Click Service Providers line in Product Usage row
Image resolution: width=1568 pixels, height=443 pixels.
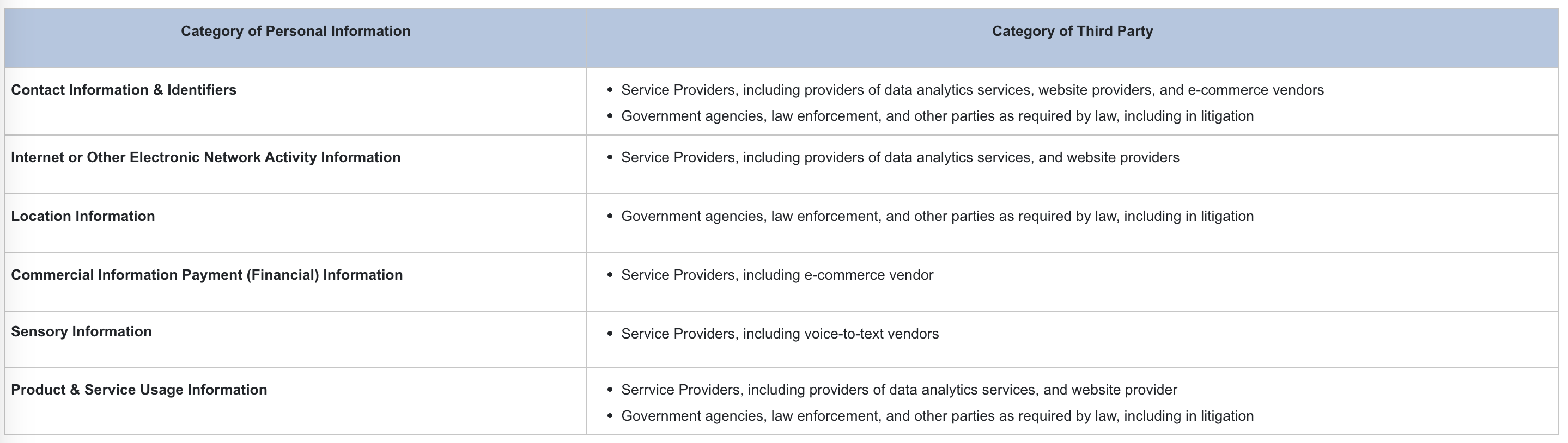[899, 390]
